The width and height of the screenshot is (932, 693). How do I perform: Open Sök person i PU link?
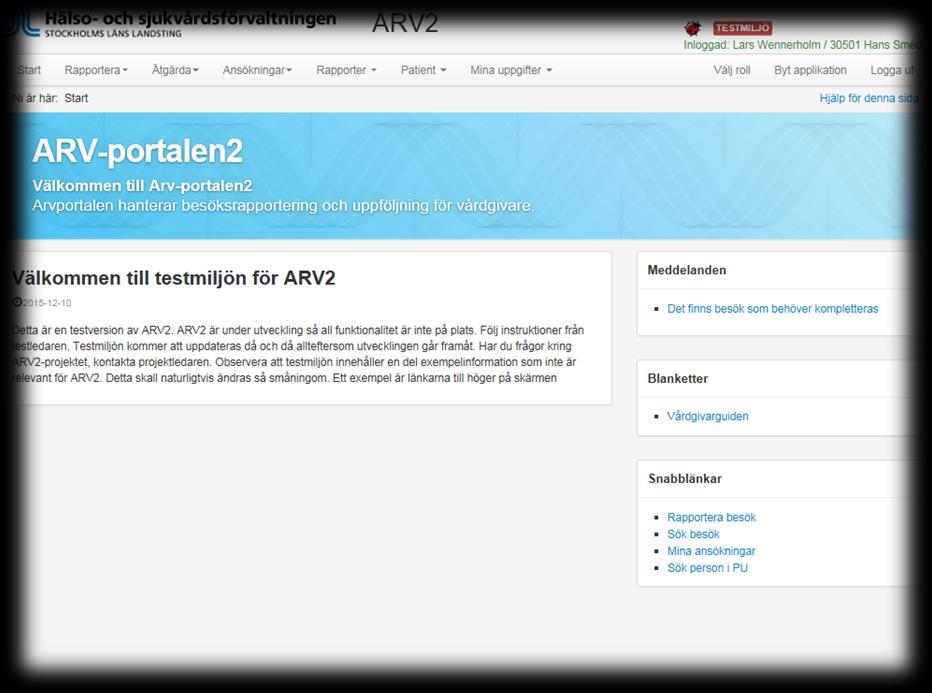pos(707,568)
